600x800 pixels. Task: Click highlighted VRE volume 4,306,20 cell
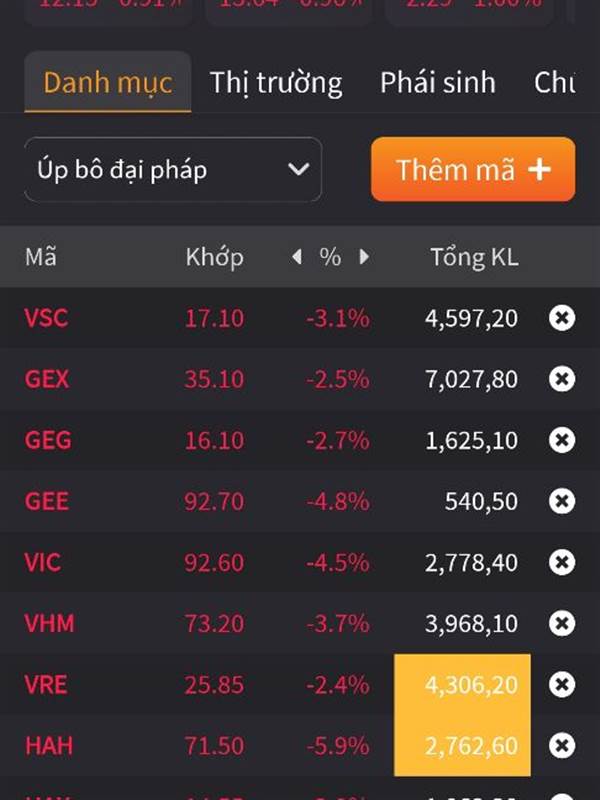click(x=462, y=684)
